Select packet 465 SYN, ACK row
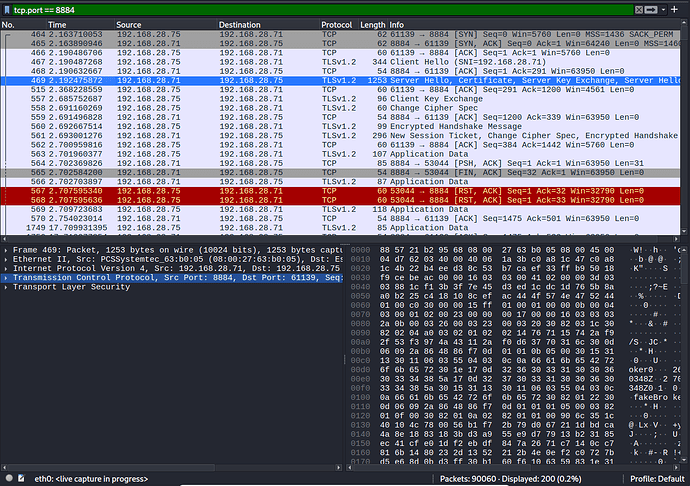 [340, 44]
